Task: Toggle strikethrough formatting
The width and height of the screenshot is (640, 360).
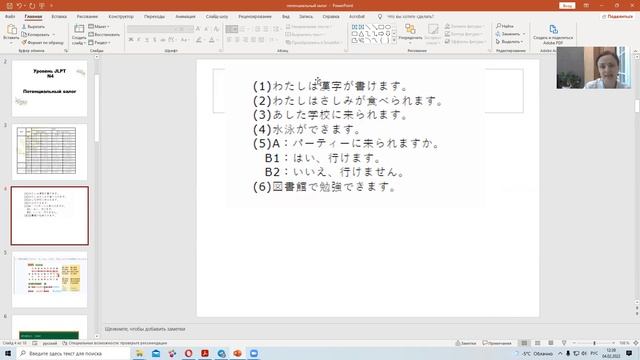Action: 162,40
